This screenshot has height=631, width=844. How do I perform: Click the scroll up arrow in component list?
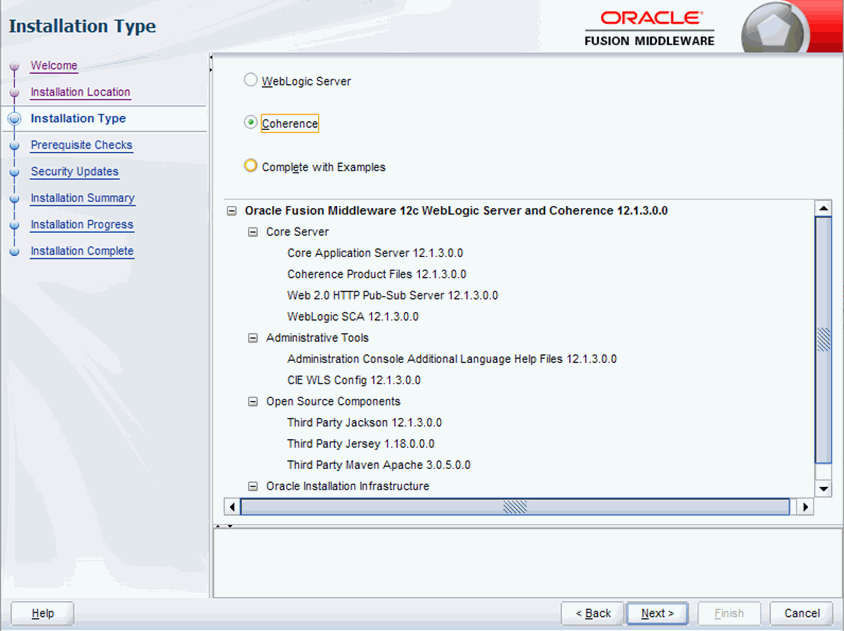click(824, 208)
